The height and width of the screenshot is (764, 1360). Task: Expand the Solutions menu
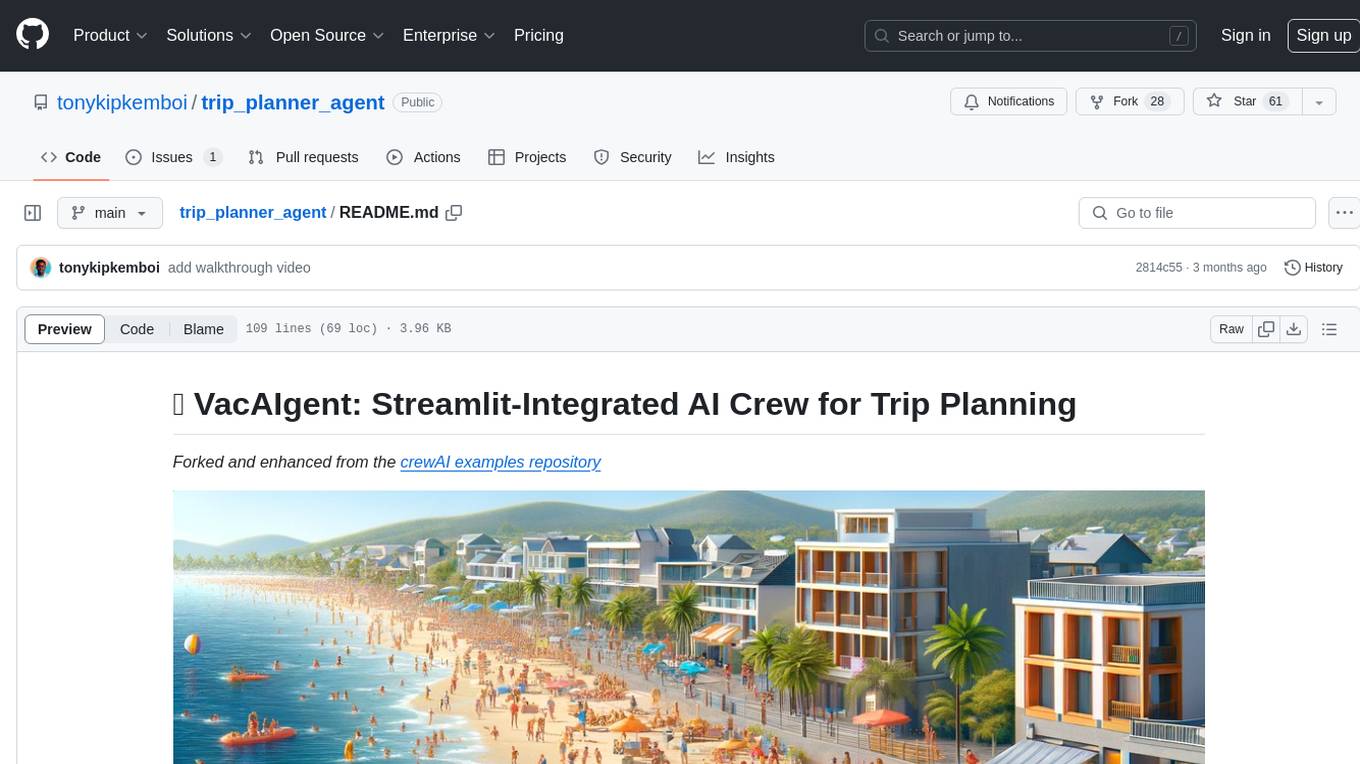208,35
